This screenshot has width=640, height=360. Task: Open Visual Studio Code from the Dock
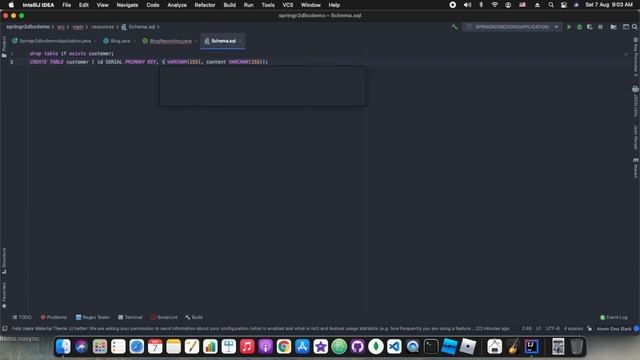coord(394,347)
